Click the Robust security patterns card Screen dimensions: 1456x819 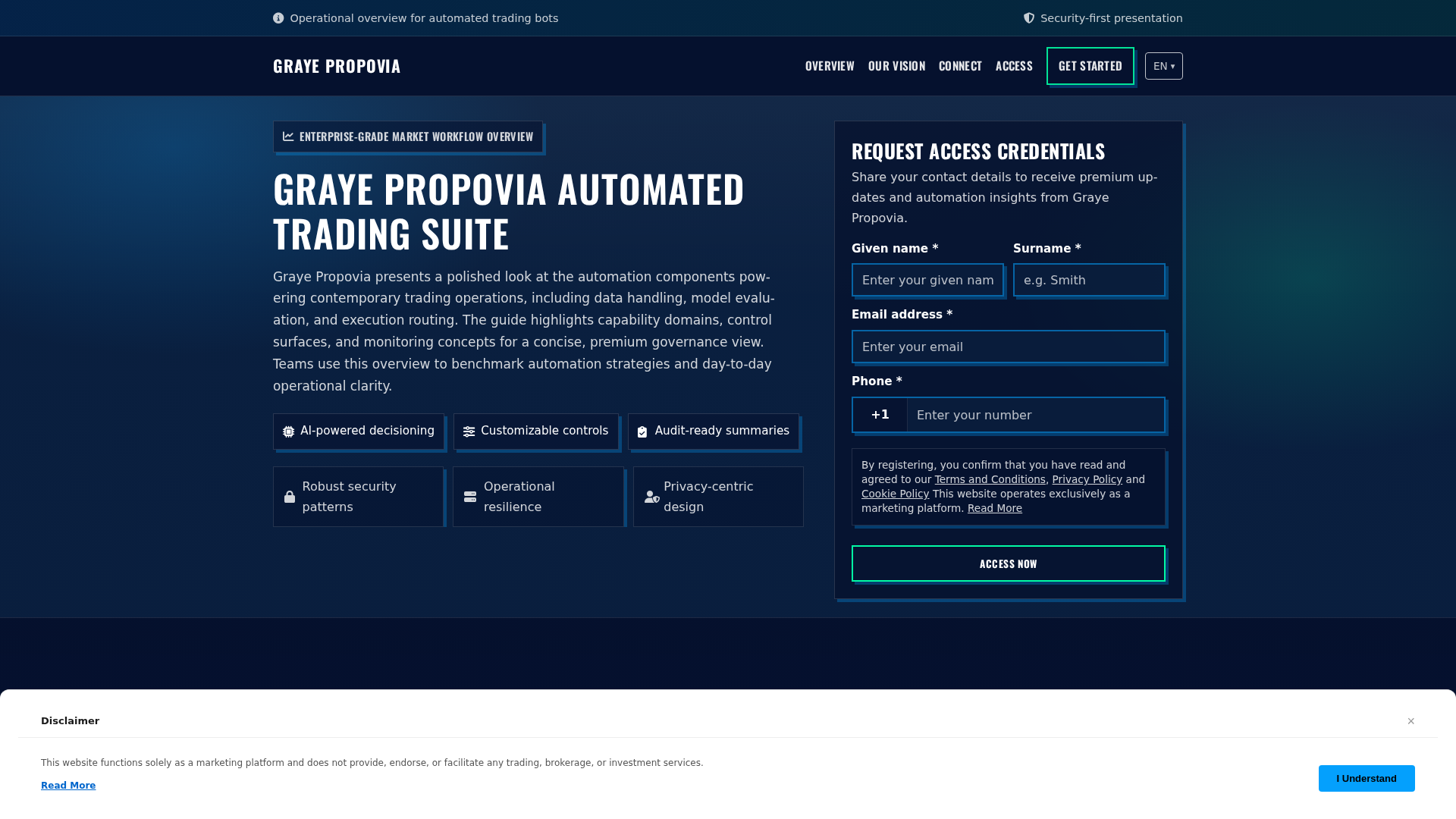click(358, 497)
